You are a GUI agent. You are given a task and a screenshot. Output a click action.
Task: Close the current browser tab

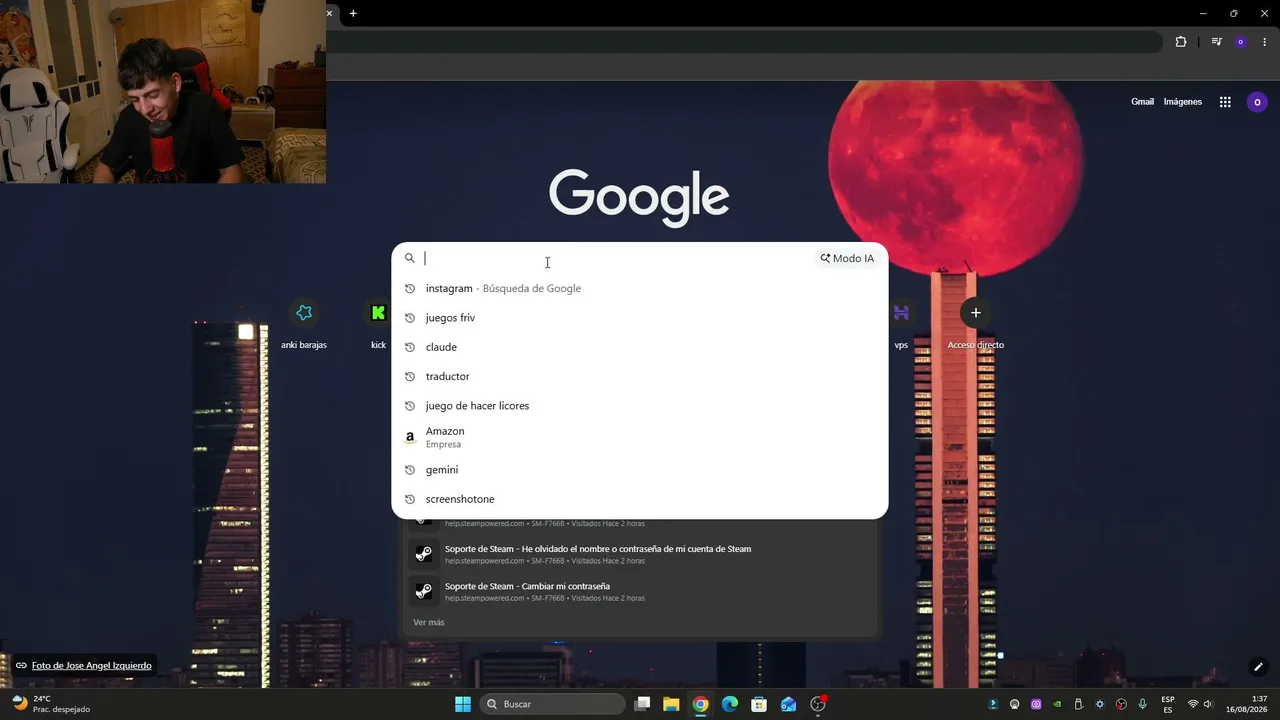329,13
